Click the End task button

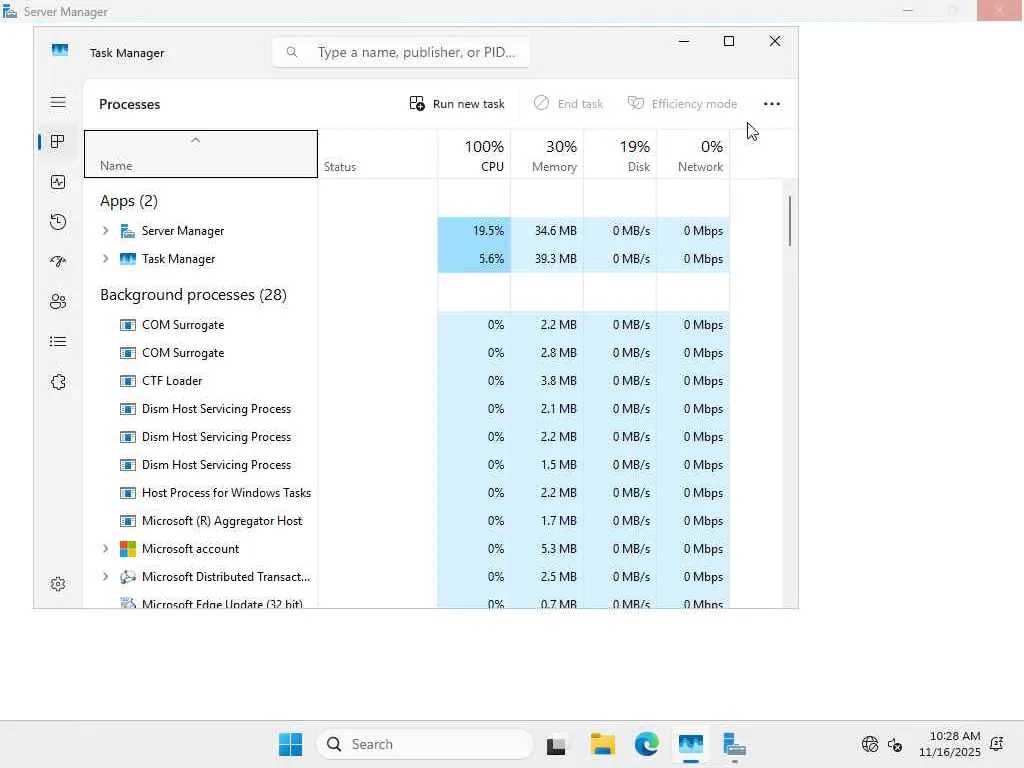(568, 104)
